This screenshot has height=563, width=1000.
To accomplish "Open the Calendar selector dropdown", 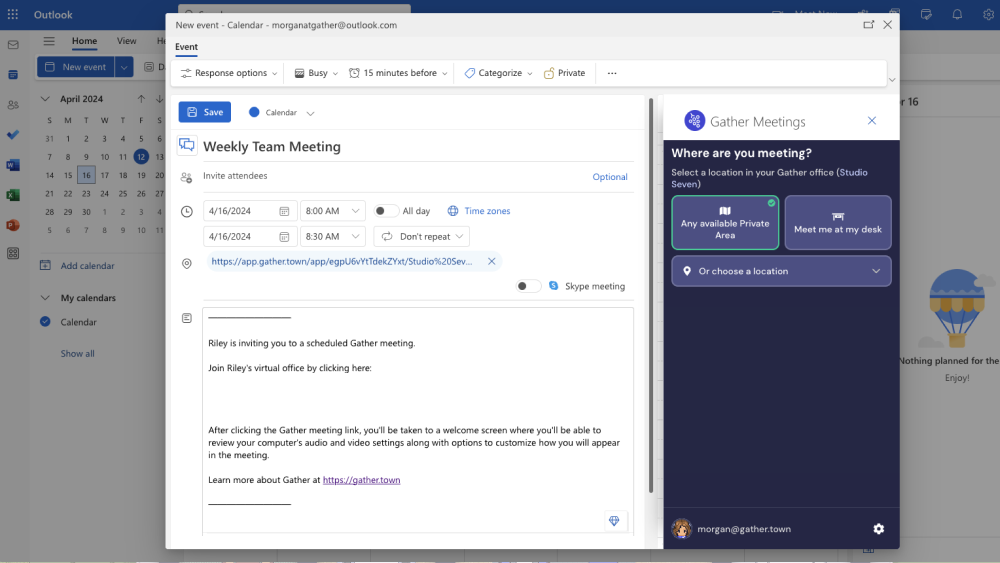I will (x=282, y=113).
